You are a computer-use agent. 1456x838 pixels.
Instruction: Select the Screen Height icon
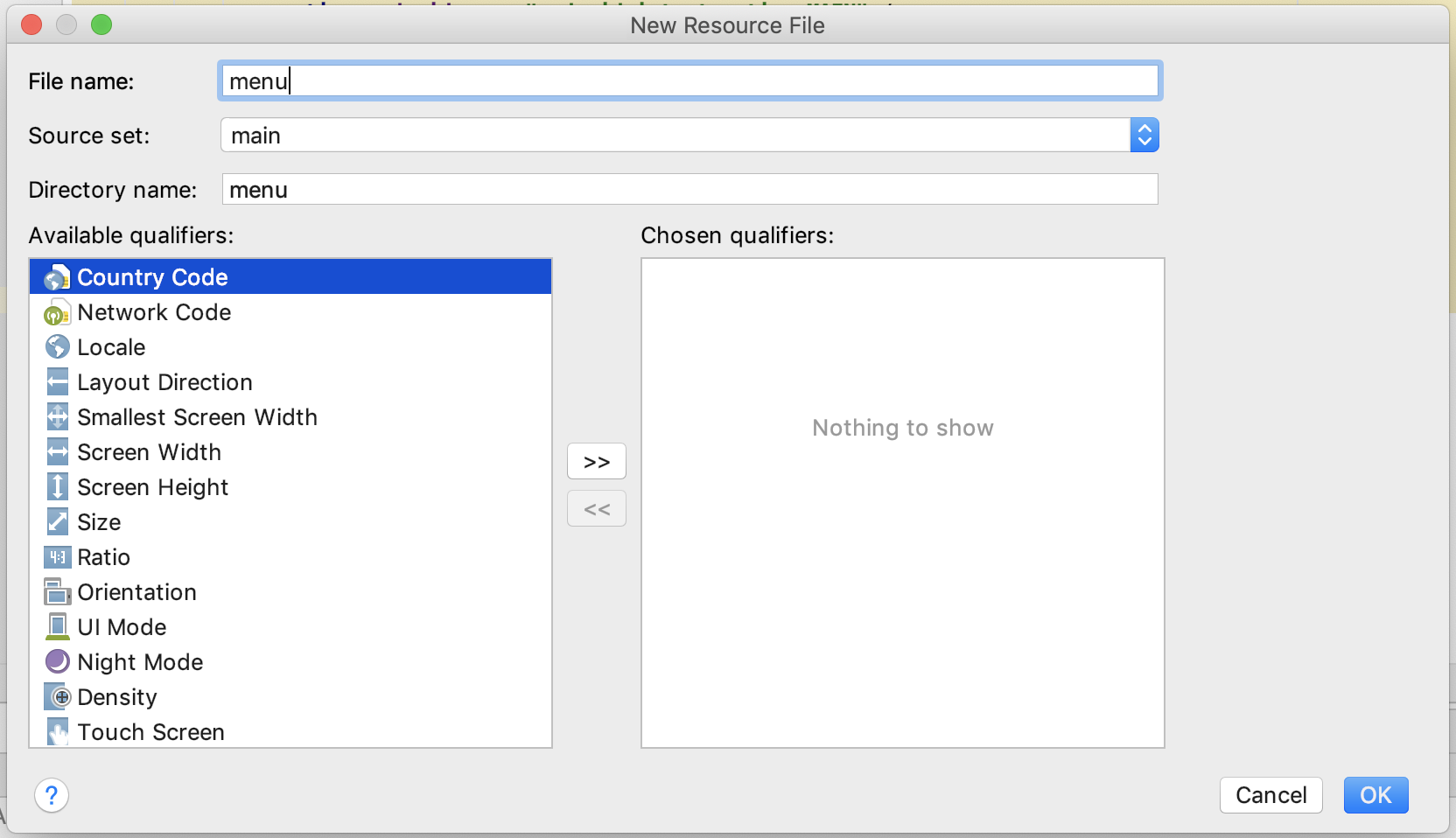pos(57,487)
